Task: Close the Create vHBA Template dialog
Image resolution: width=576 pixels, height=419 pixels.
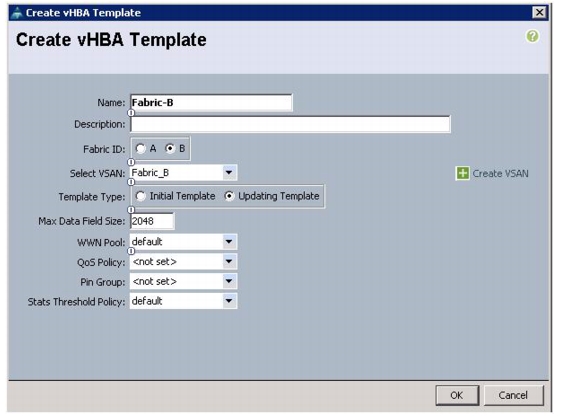Action: [539, 12]
